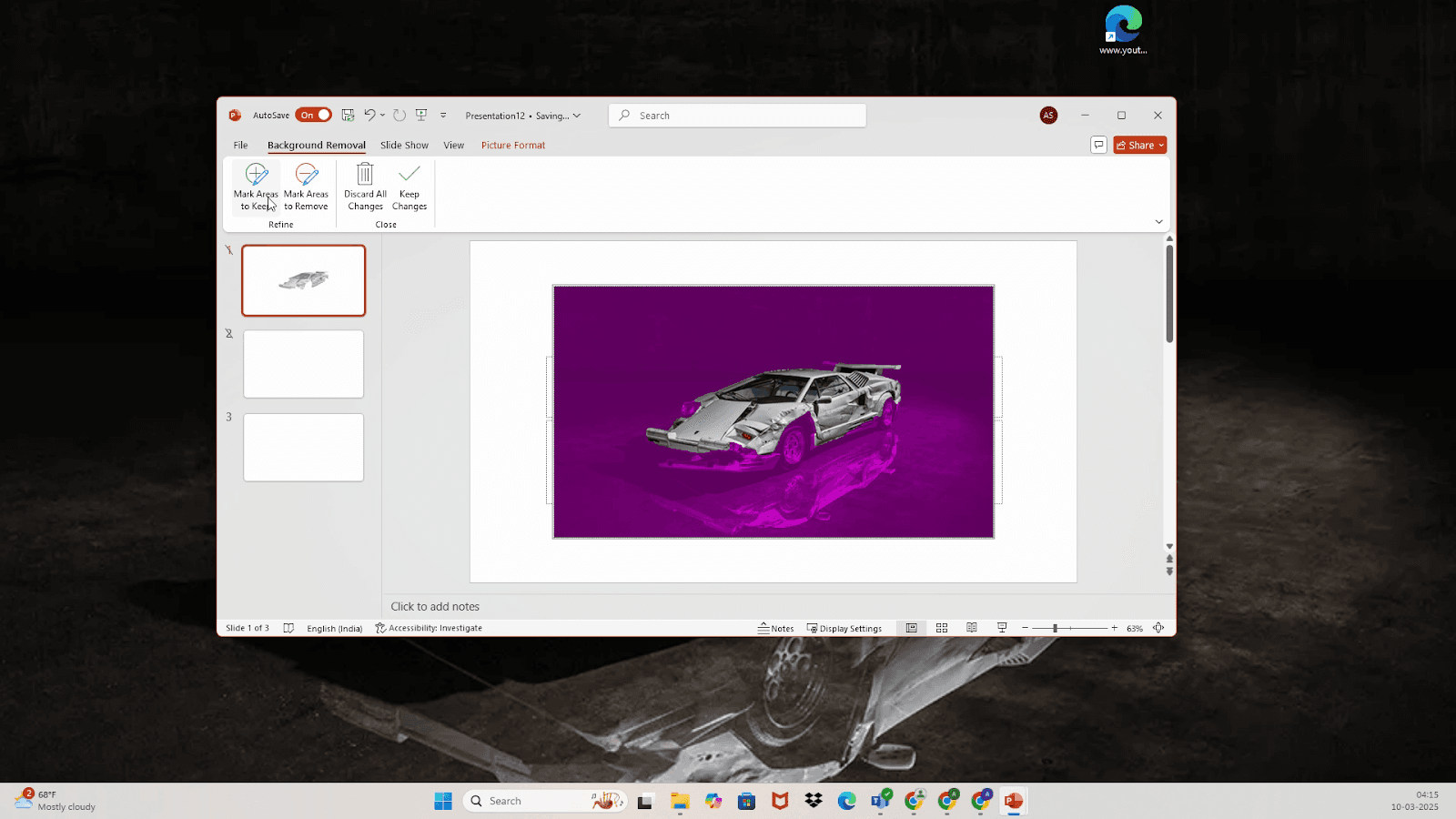
Task: Toggle Normal view button in status bar
Action: tap(911, 628)
